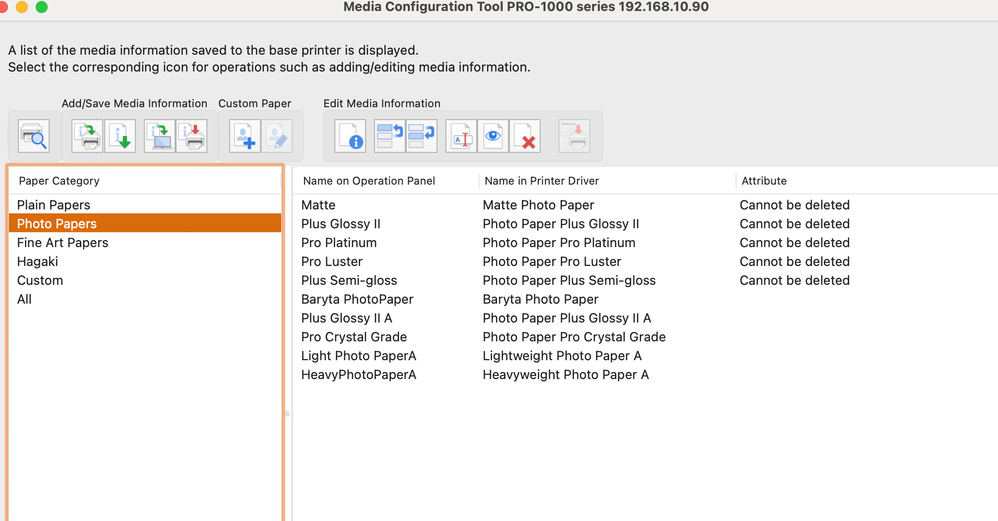
Task: Click the grayed apply-to-printer icon
Action: tap(575, 136)
